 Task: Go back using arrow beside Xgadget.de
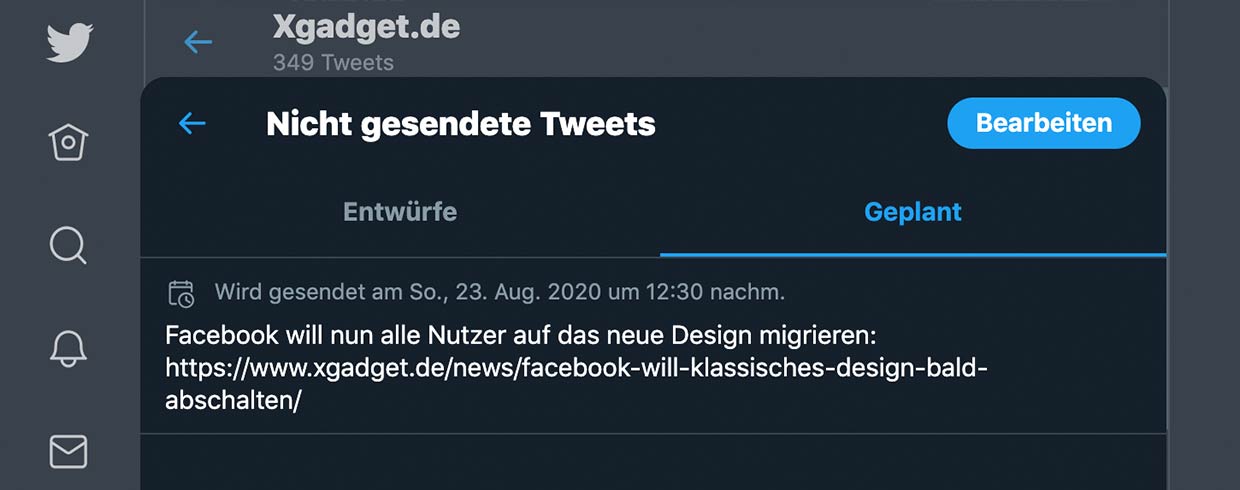tap(198, 42)
